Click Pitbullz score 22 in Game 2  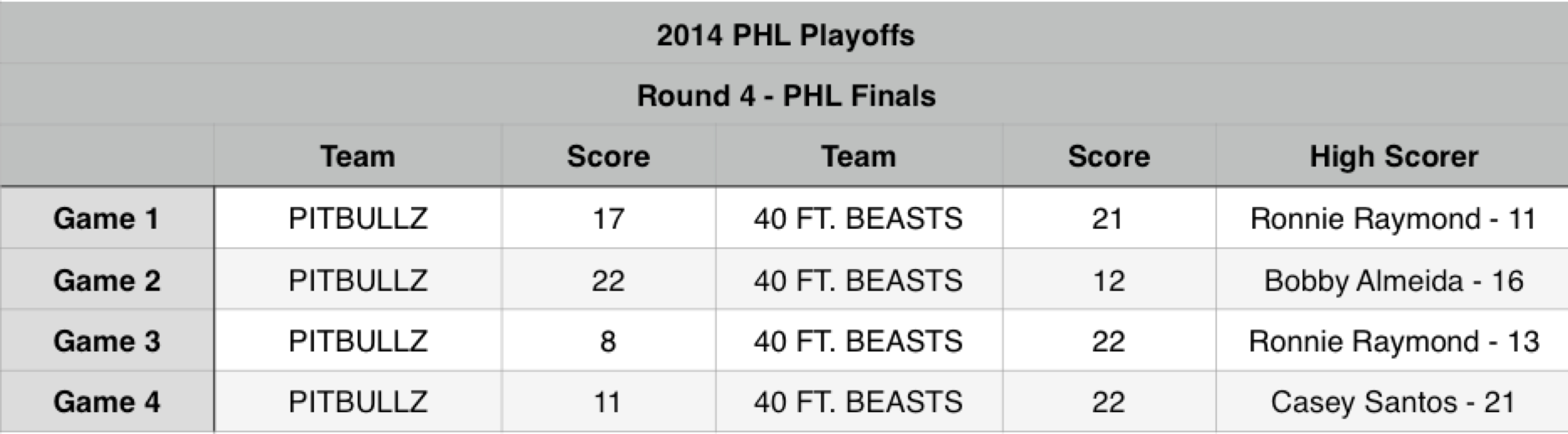click(x=608, y=280)
